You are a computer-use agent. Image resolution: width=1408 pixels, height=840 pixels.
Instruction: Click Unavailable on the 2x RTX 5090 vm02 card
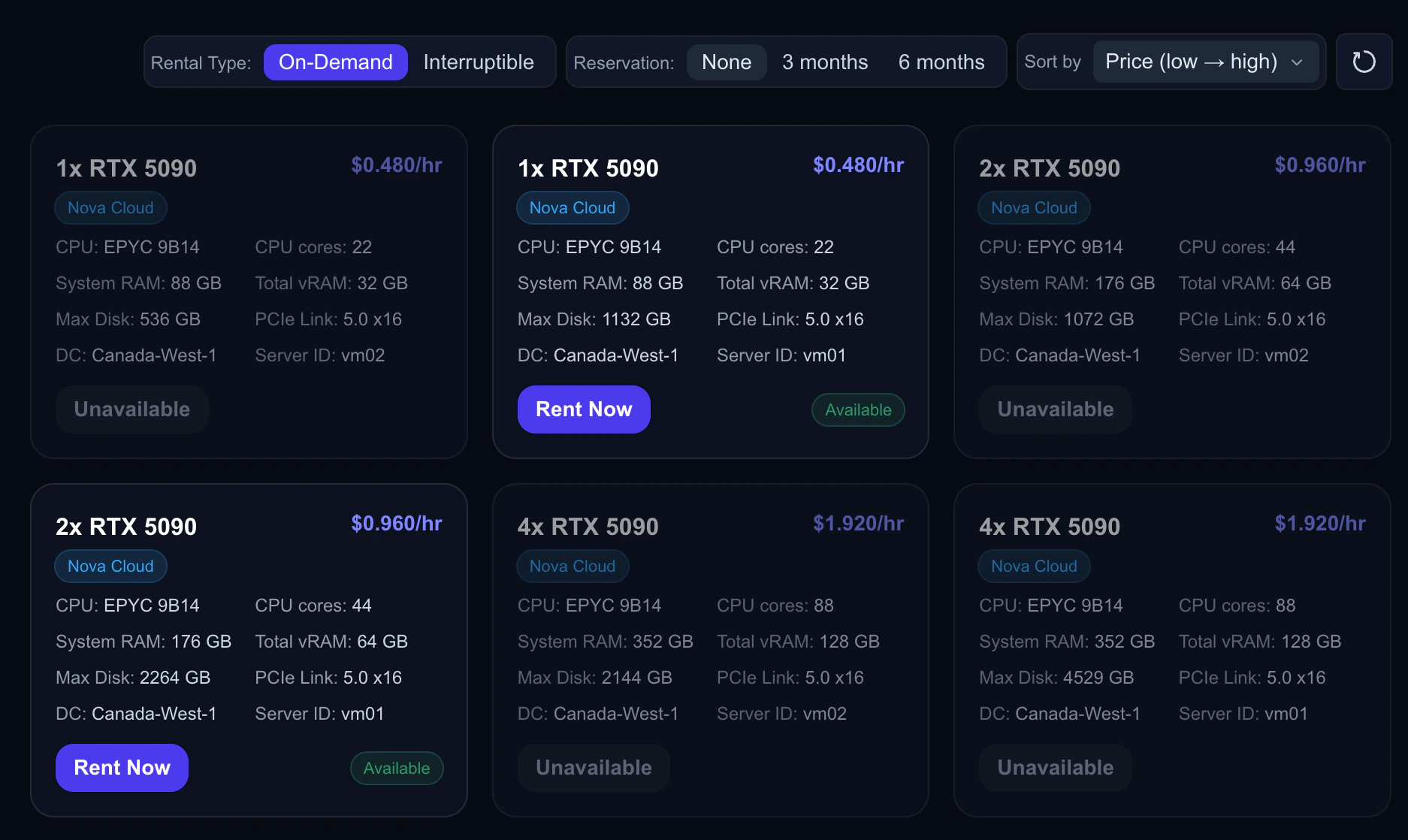coord(1055,409)
